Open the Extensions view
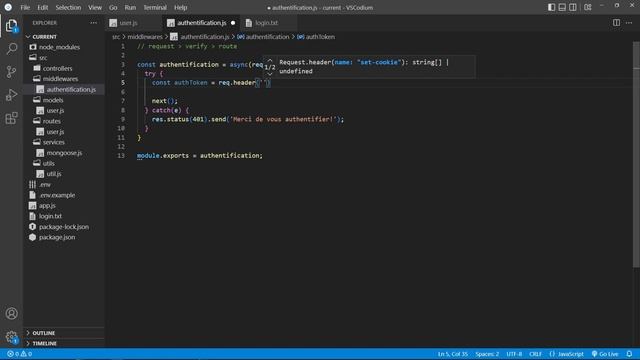The width and height of the screenshot is (640, 360). point(11,118)
